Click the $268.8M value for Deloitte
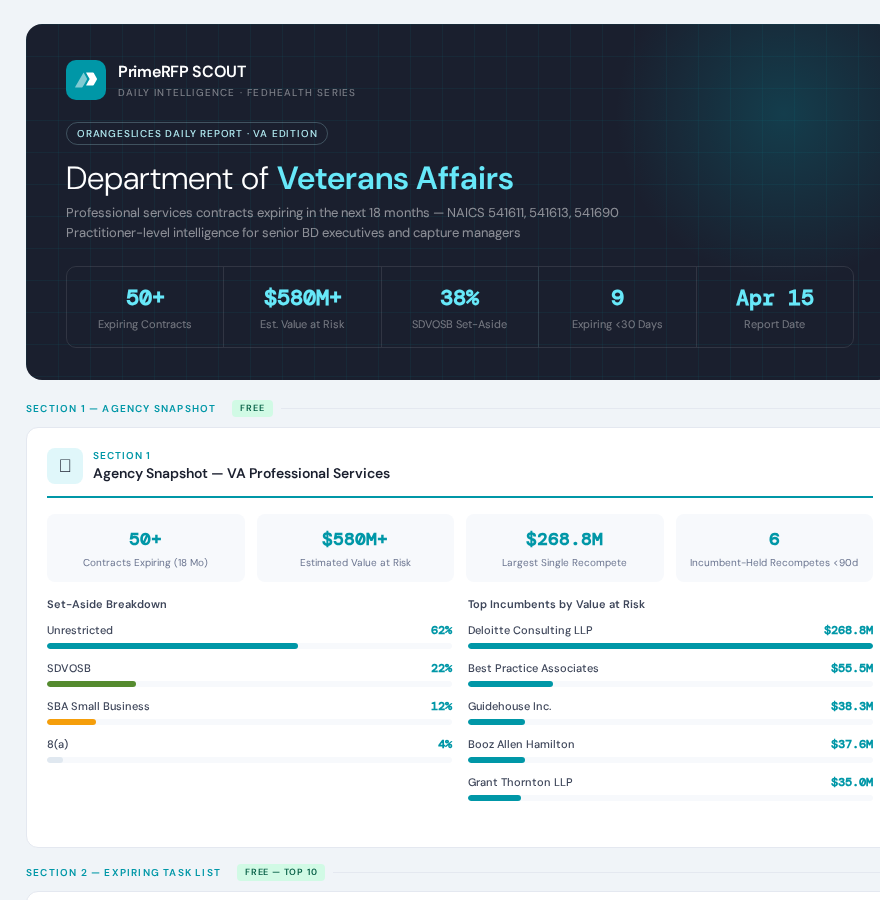Screen dimensions: 880x900 tap(848, 630)
